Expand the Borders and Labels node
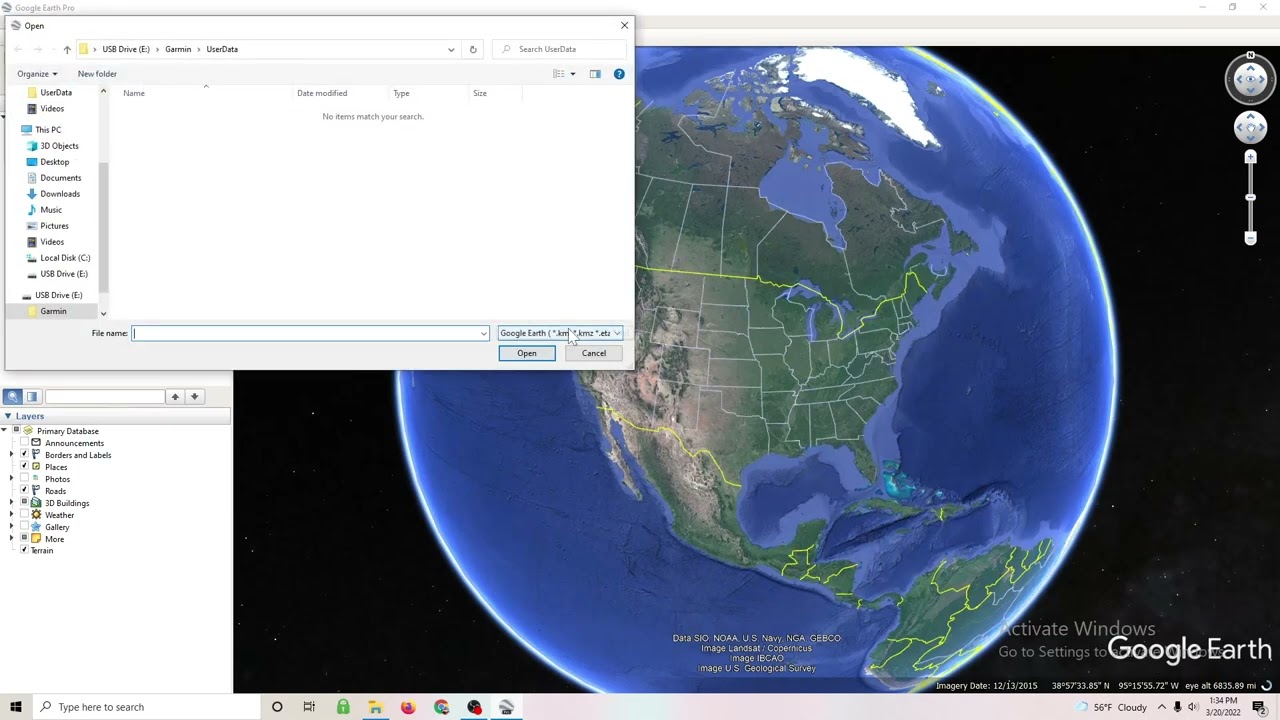Screen dimensions: 1280x720 pos(12,455)
